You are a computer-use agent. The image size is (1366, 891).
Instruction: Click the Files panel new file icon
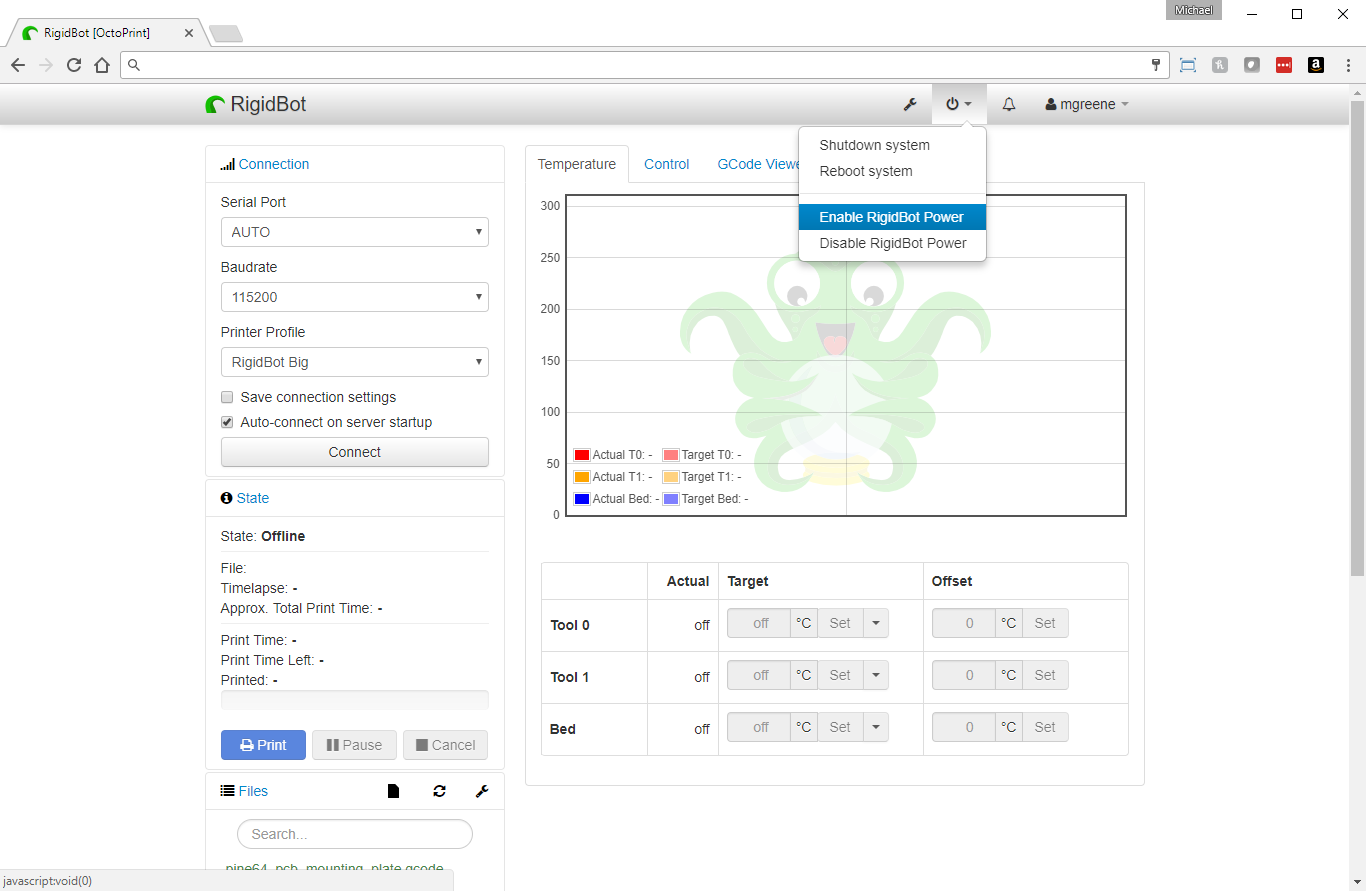pyautogui.click(x=393, y=791)
